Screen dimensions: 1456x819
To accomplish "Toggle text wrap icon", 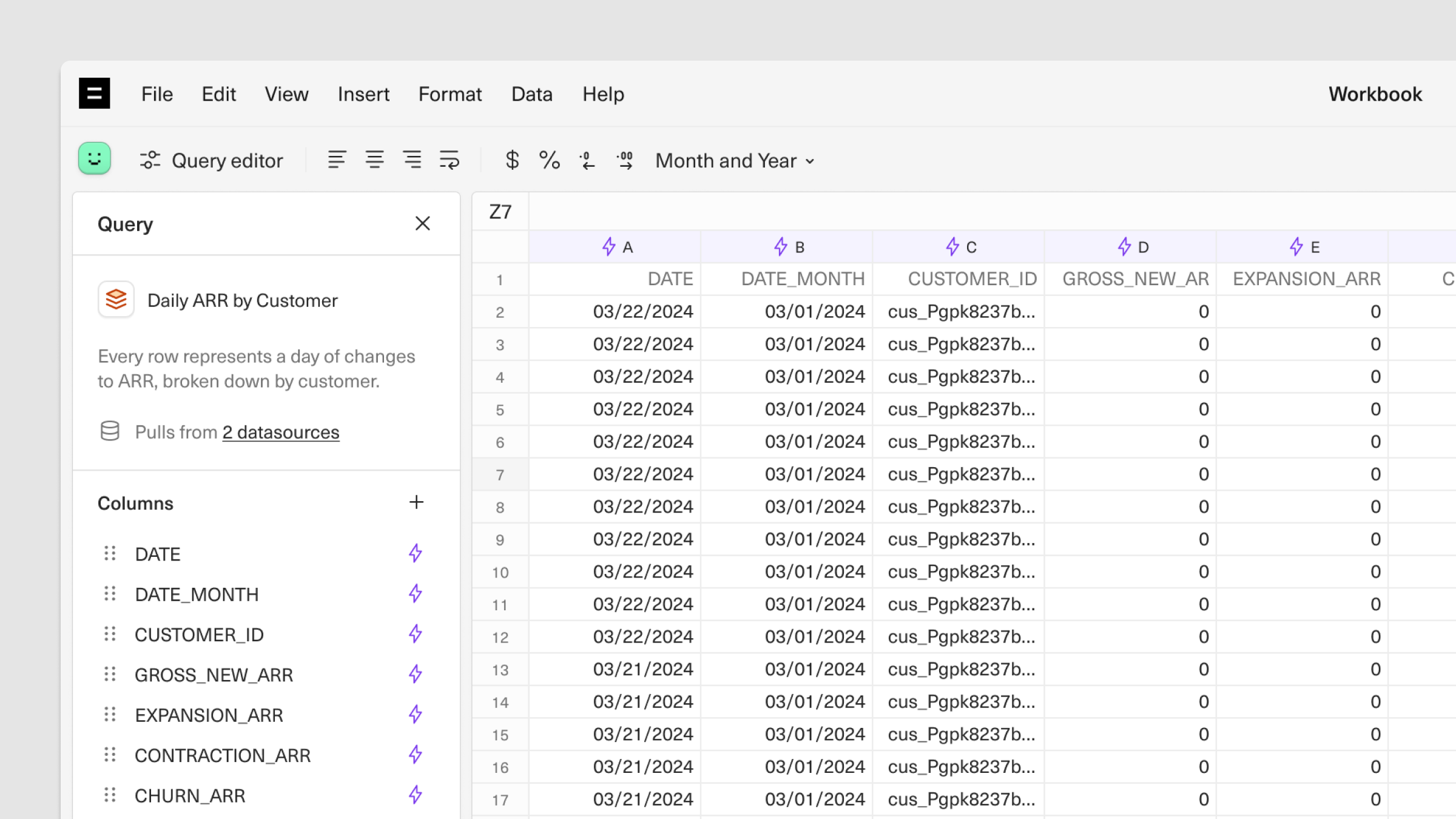I will [x=450, y=160].
